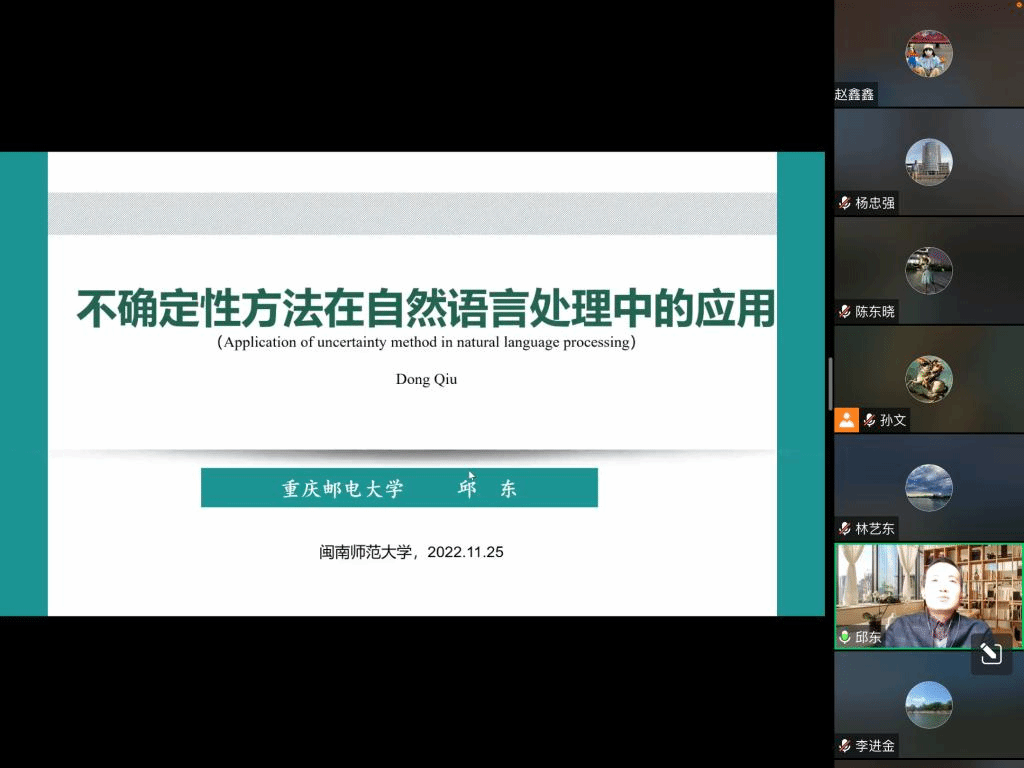Select 孙文's horse rider avatar
This screenshot has height=768, width=1024.
(928, 379)
